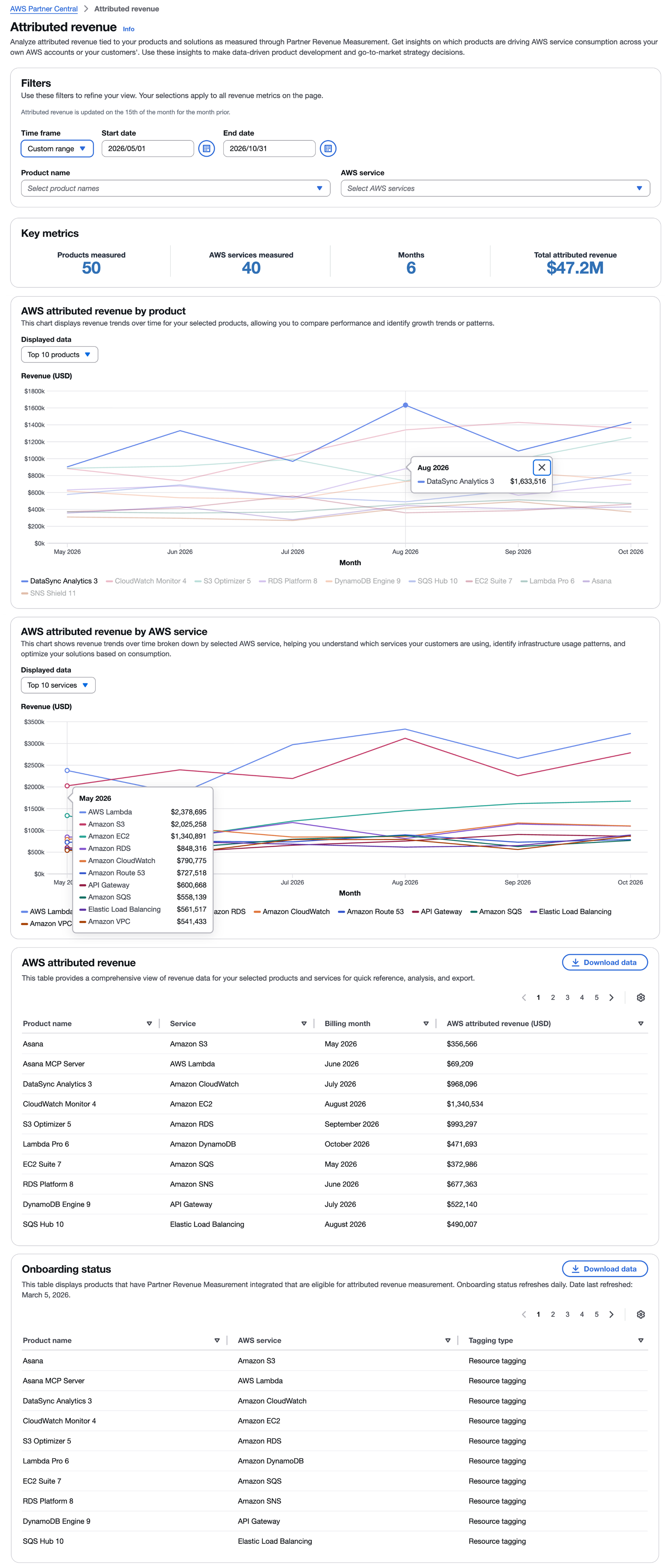This screenshot has height=1568, width=669.
Task: Close the Aug 2026 chart tooltip
Action: [x=541, y=467]
